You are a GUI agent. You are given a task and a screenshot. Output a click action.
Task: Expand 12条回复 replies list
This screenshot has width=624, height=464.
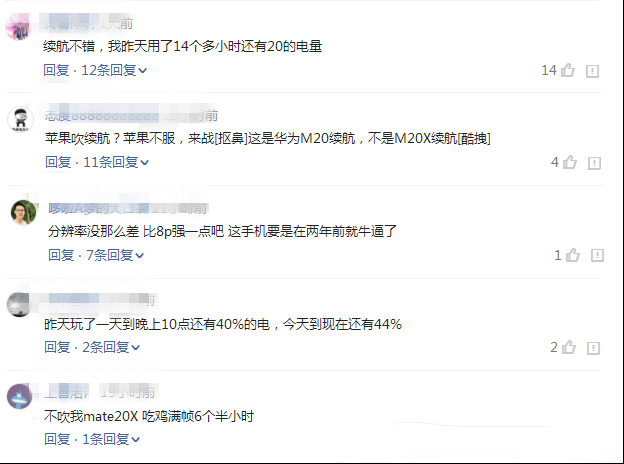[x=114, y=70]
